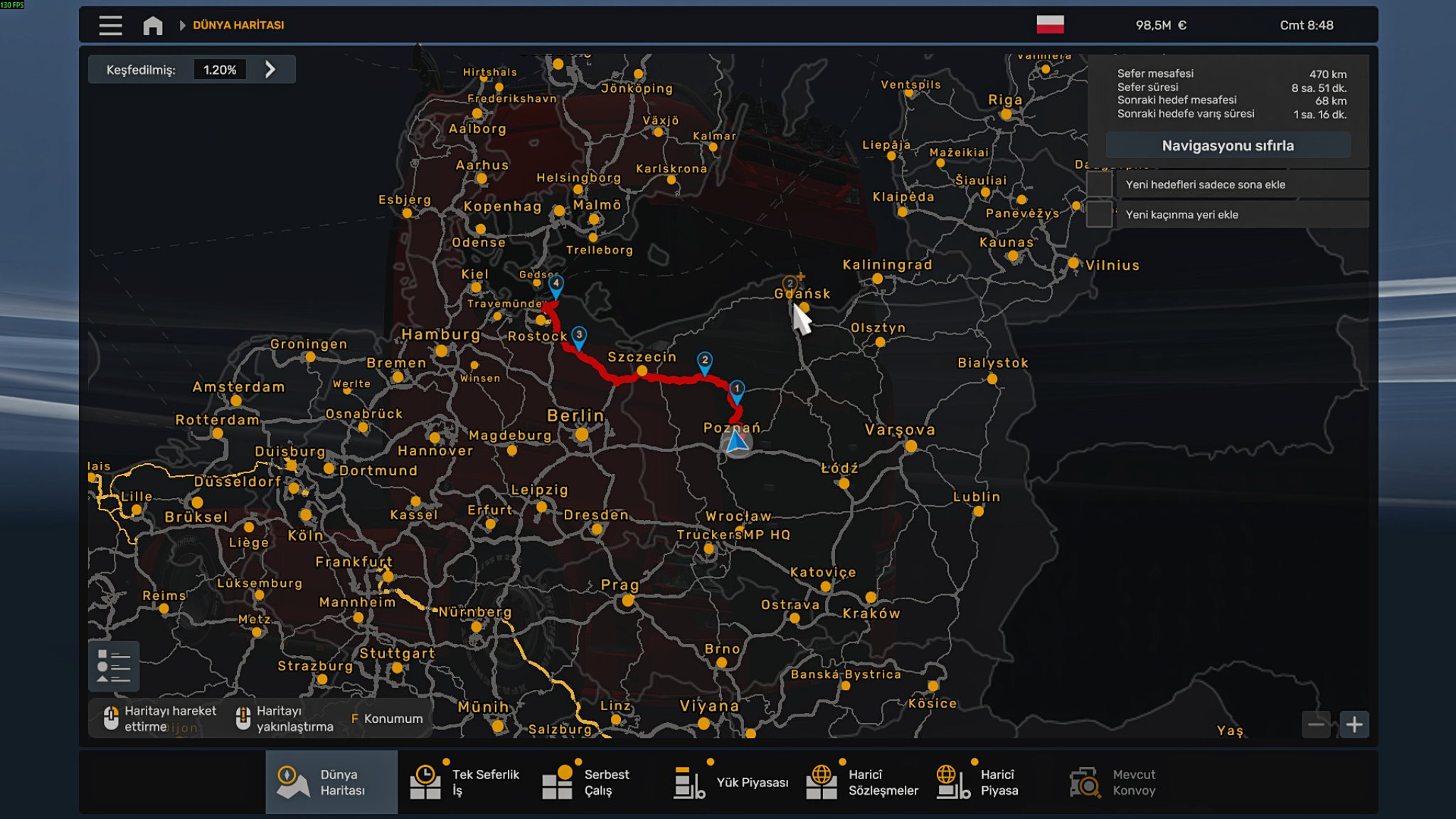The width and height of the screenshot is (1456, 819).
Task: Click the Gdańsk city marker
Action: (804, 307)
